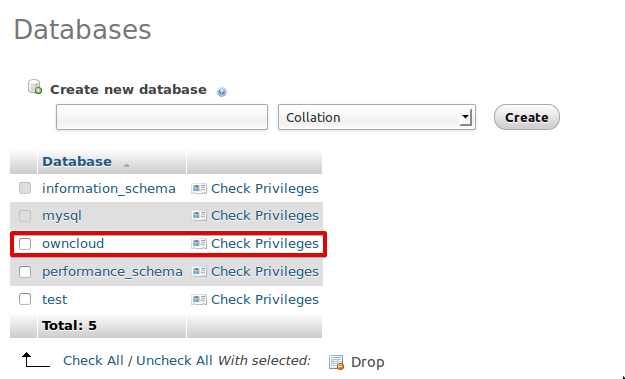This screenshot has width=625, height=379.
Task: Open Check Privileges for mysql
Action: (265, 216)
